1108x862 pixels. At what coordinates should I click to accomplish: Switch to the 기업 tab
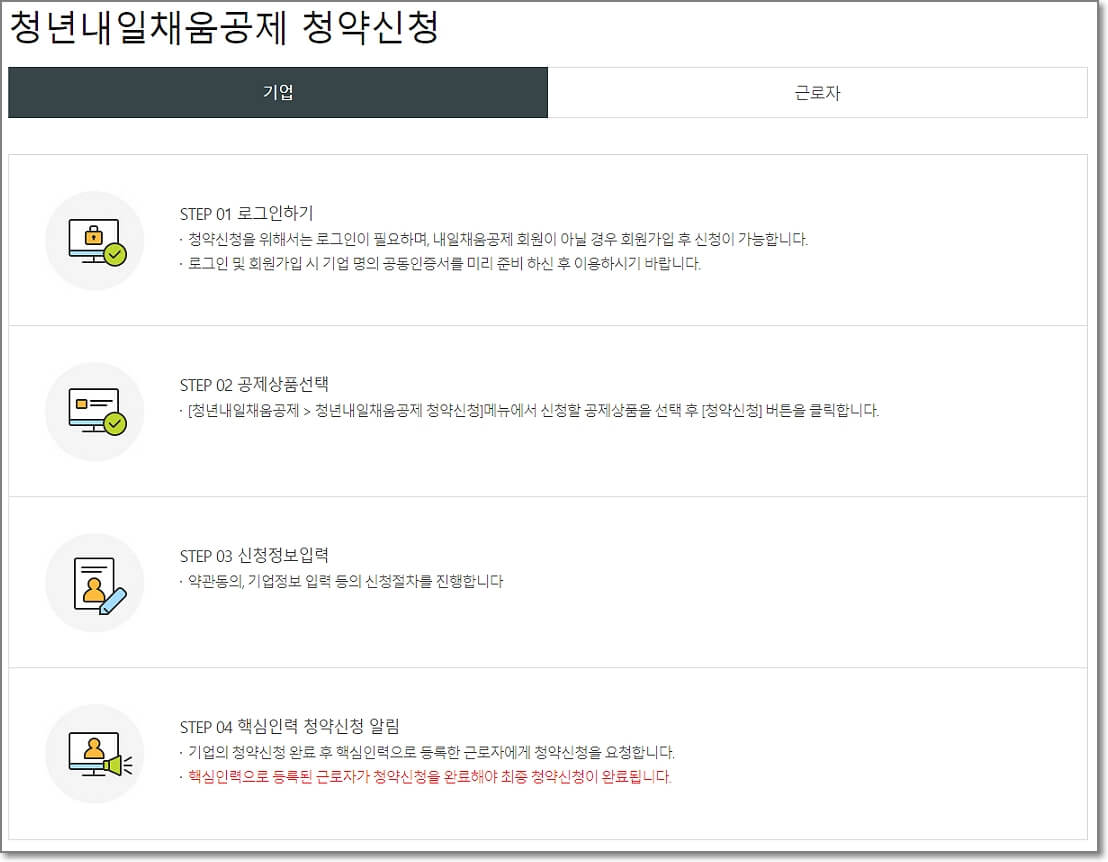coord(278,92)
